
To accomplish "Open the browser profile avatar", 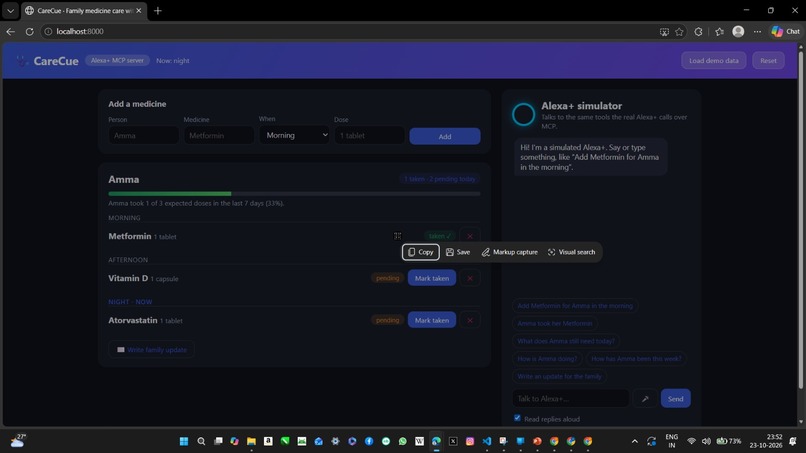I will [738, 31].
